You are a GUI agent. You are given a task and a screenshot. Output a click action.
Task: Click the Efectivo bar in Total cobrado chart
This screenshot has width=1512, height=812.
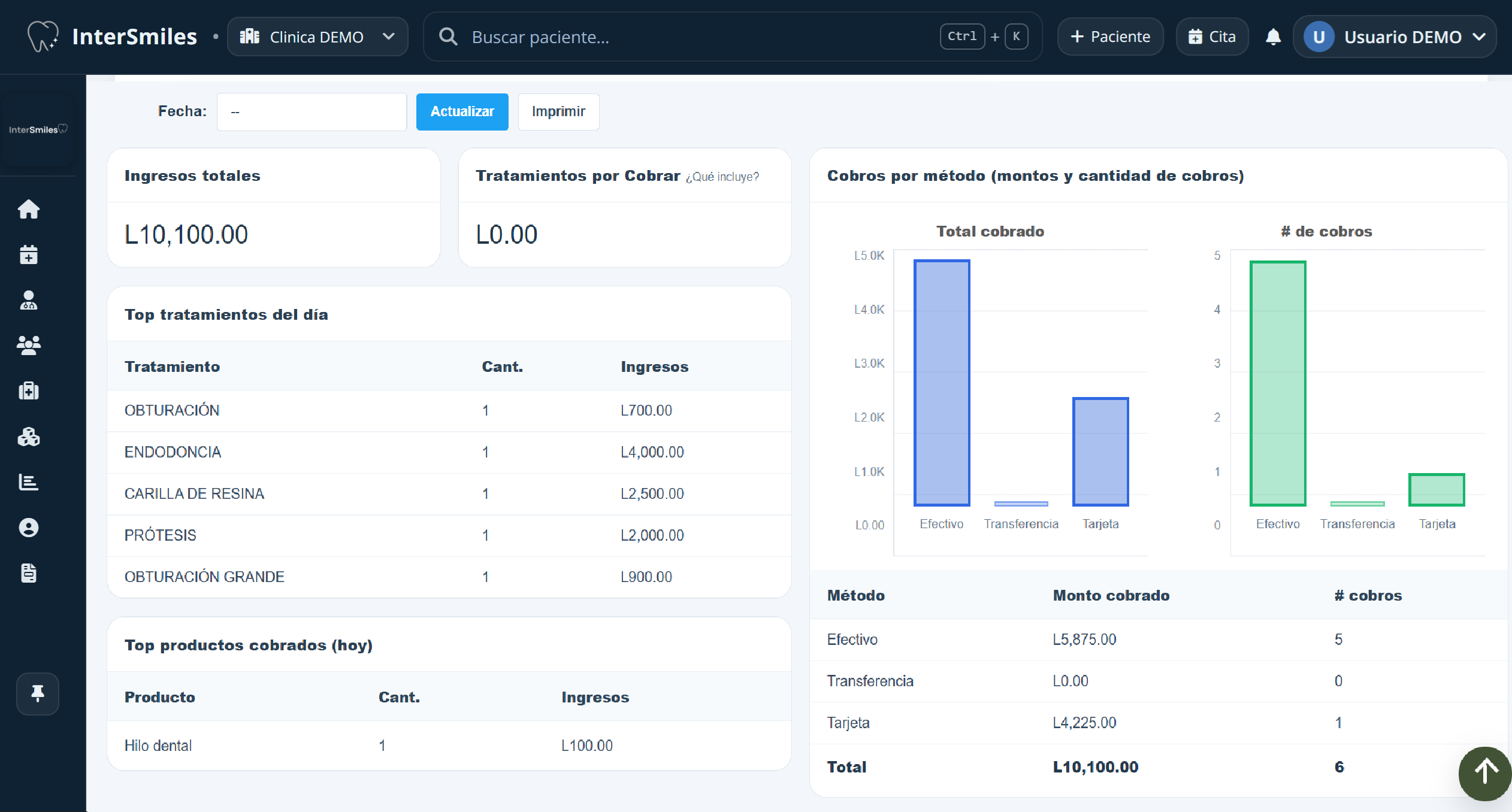click(x=942, y=383)
